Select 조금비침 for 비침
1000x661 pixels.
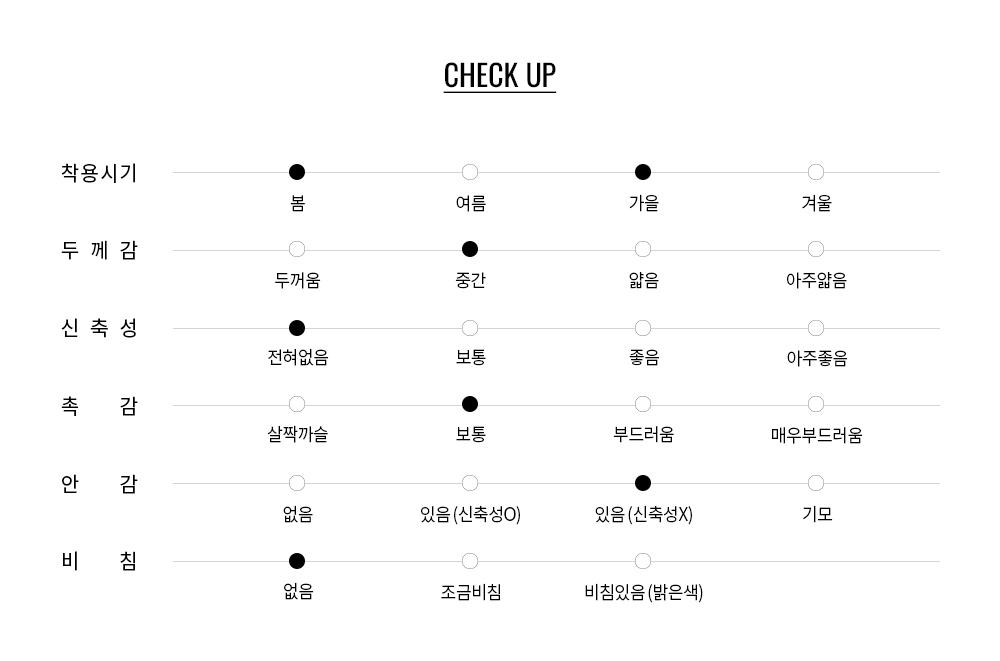click(x=470, y=561)
